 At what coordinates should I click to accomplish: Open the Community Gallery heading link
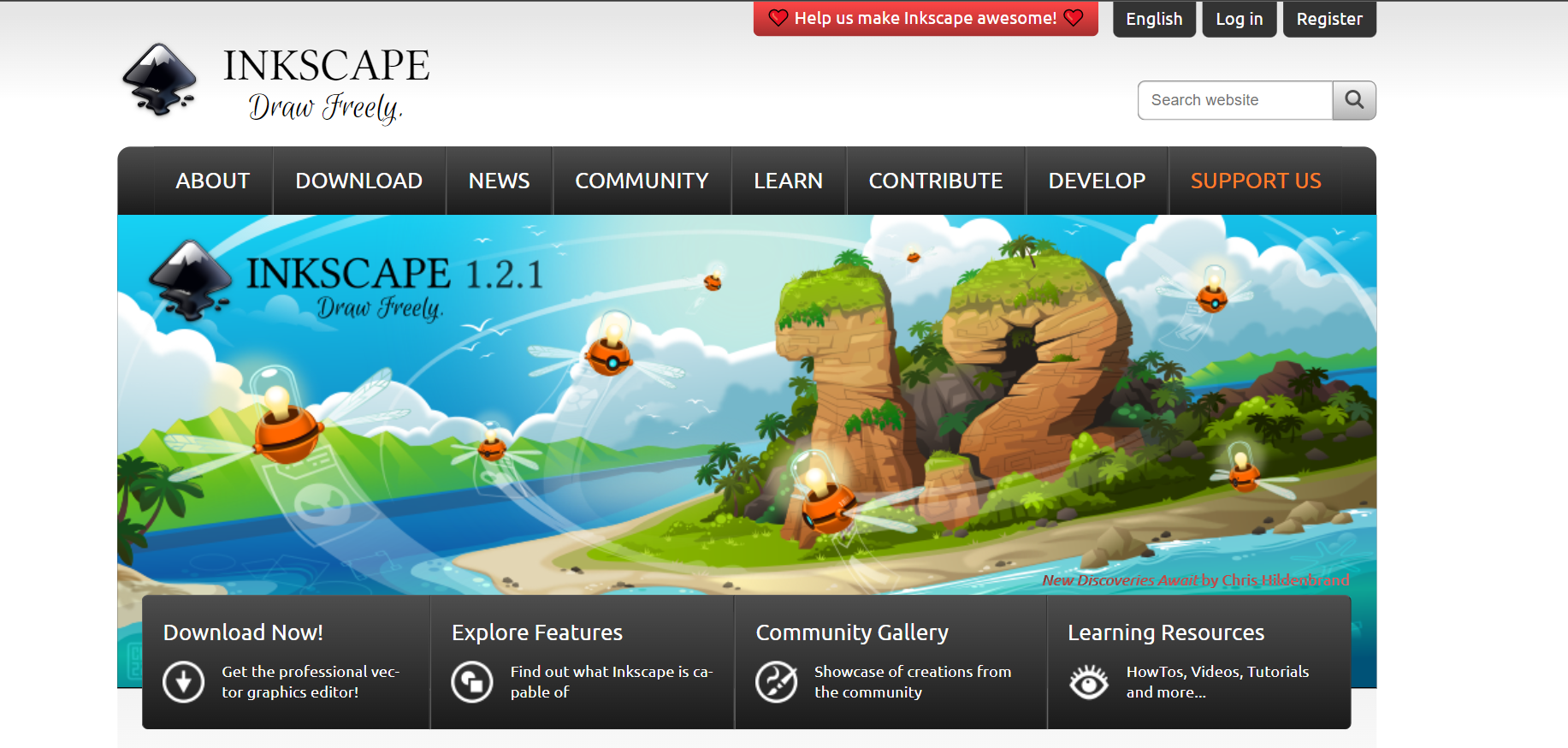click(x=852, y=632)
